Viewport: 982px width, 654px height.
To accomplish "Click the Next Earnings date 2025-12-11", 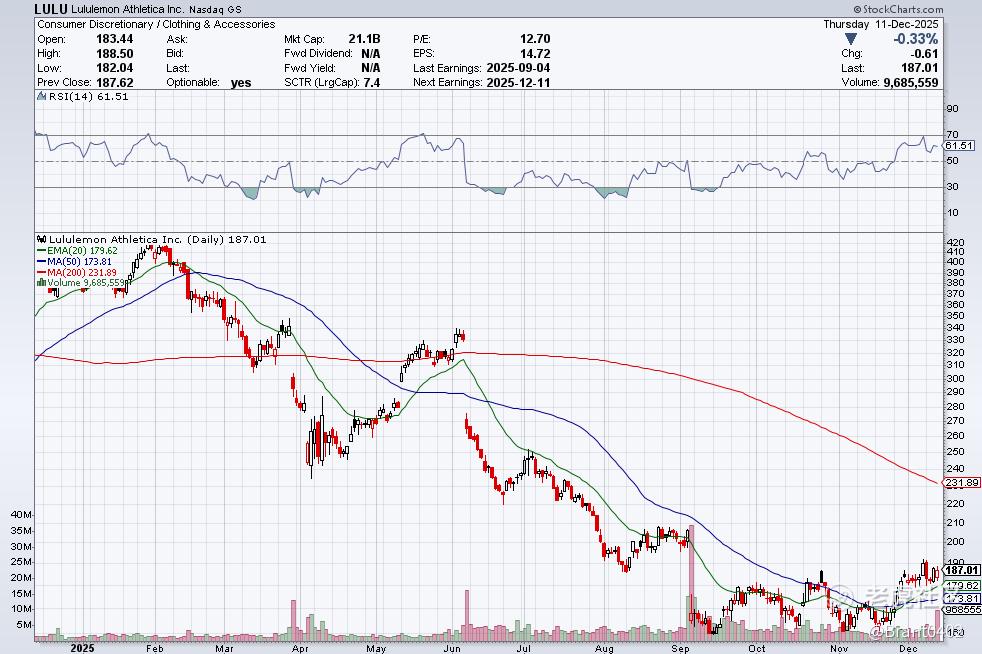I will (x=518, y=82).
